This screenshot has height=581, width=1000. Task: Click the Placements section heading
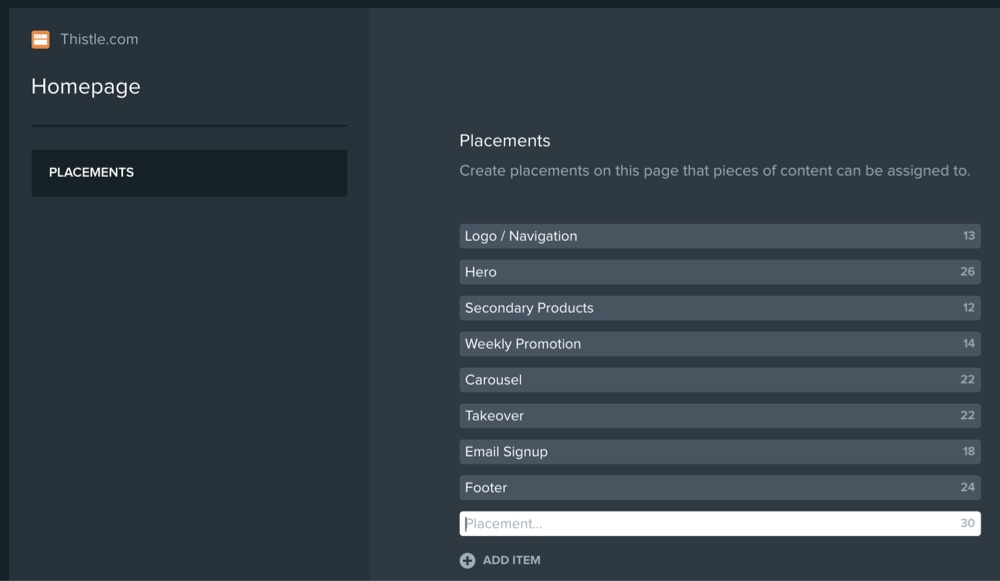coord(504,140)
